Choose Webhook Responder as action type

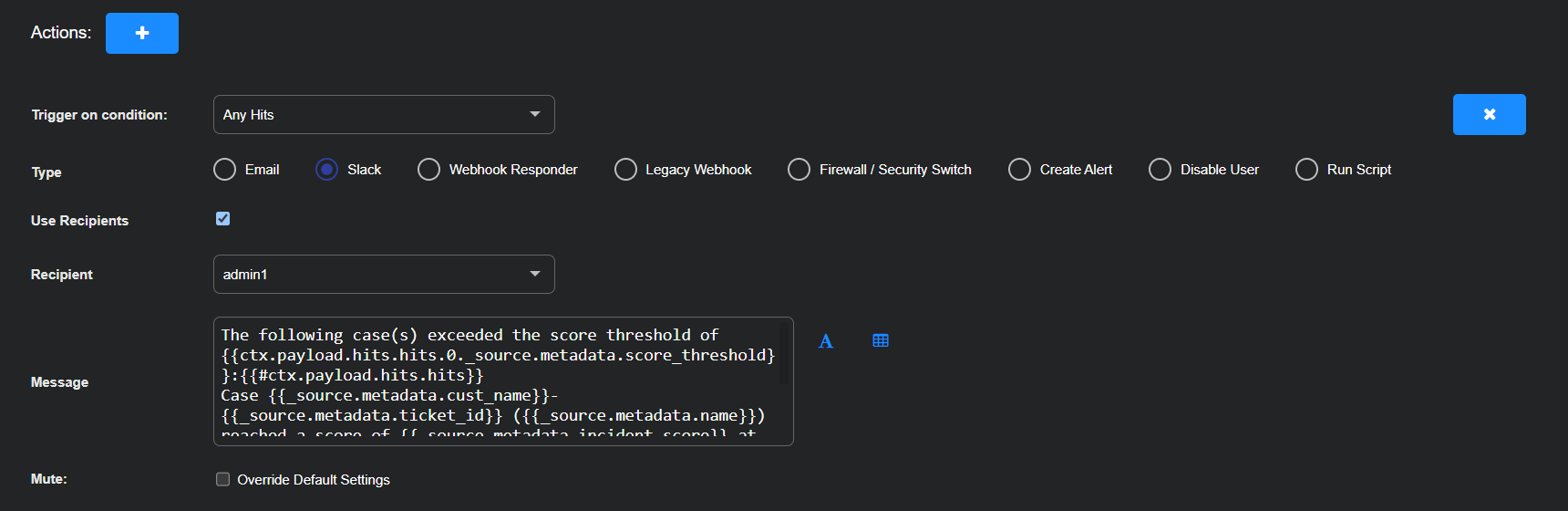pos(428,170)
